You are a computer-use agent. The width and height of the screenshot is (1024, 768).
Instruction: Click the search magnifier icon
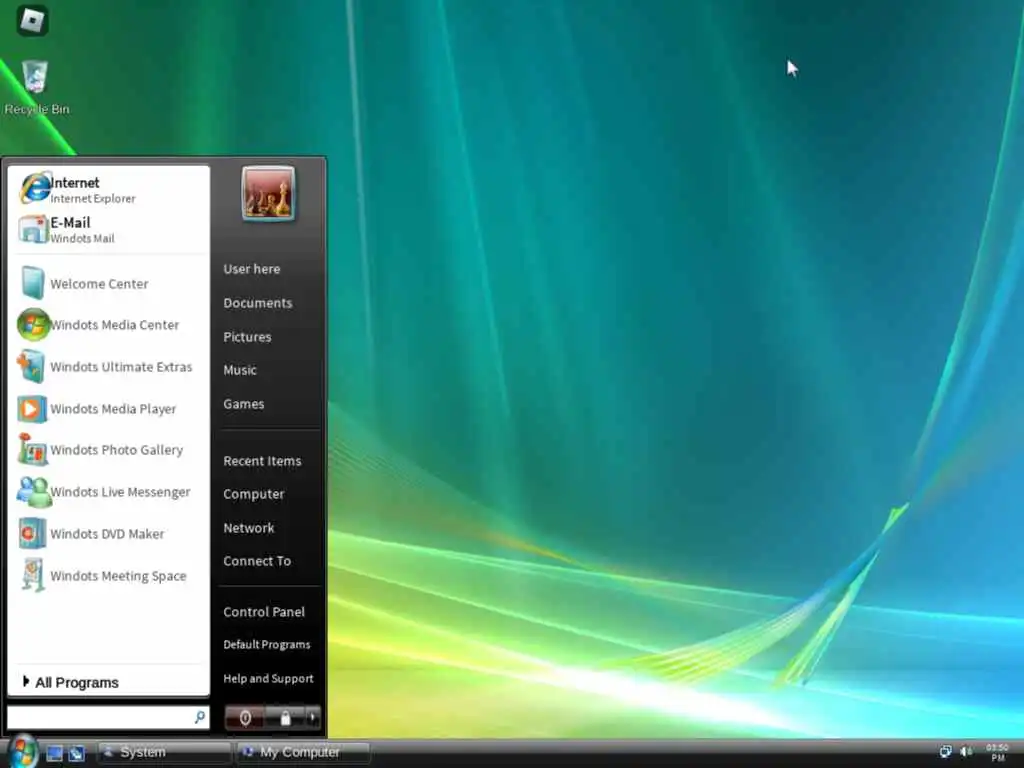point(200,717)
